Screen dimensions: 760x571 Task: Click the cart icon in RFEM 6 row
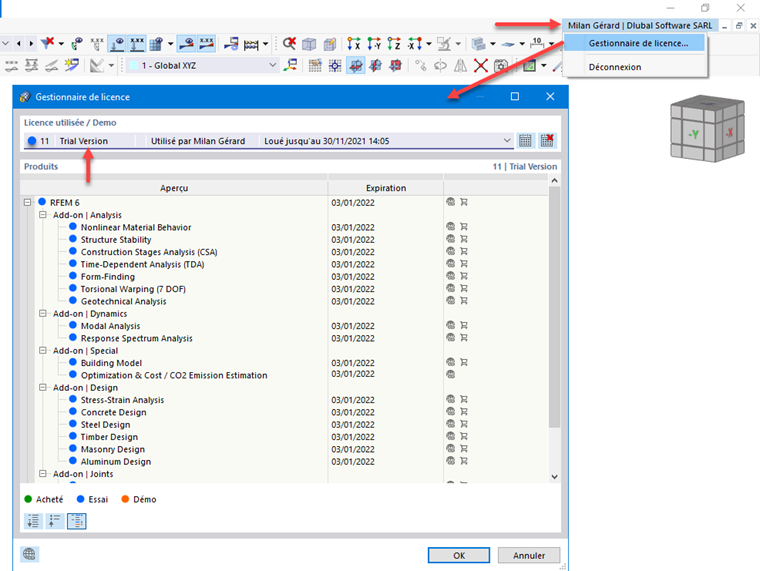(x=464, y=202)
